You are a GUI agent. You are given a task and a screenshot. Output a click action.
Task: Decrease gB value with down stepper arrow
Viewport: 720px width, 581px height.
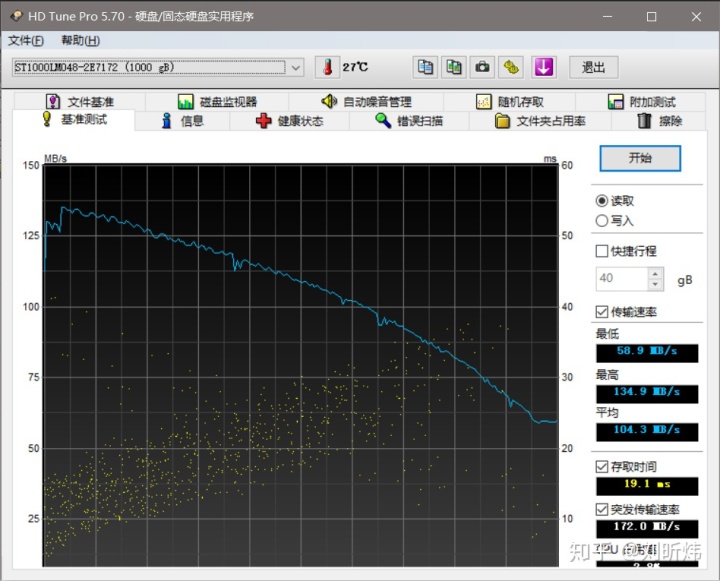pyautogui.click(x=655, y=285)
